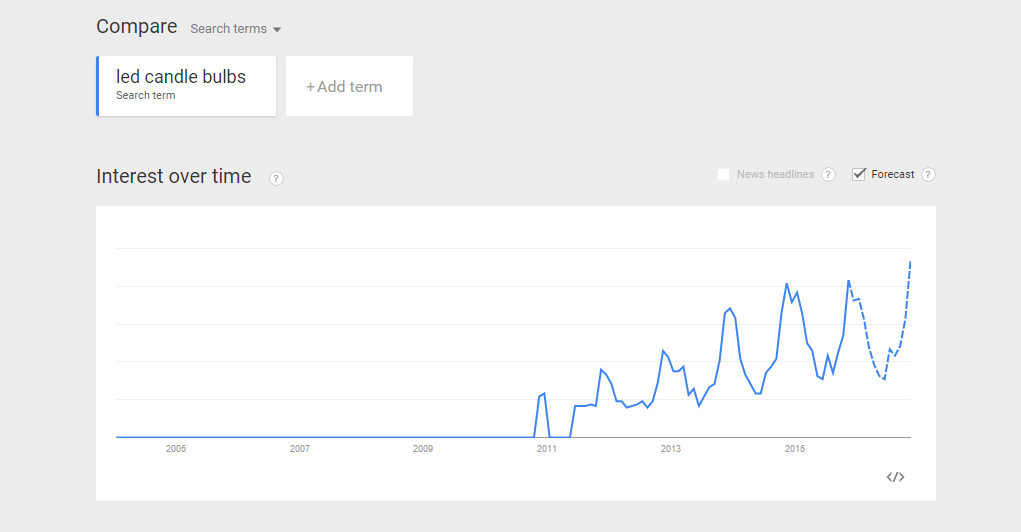The height and width of the screenshot is (532, 1021).
Task: Click the 2011 label on time axis
Action: (546, 449)
